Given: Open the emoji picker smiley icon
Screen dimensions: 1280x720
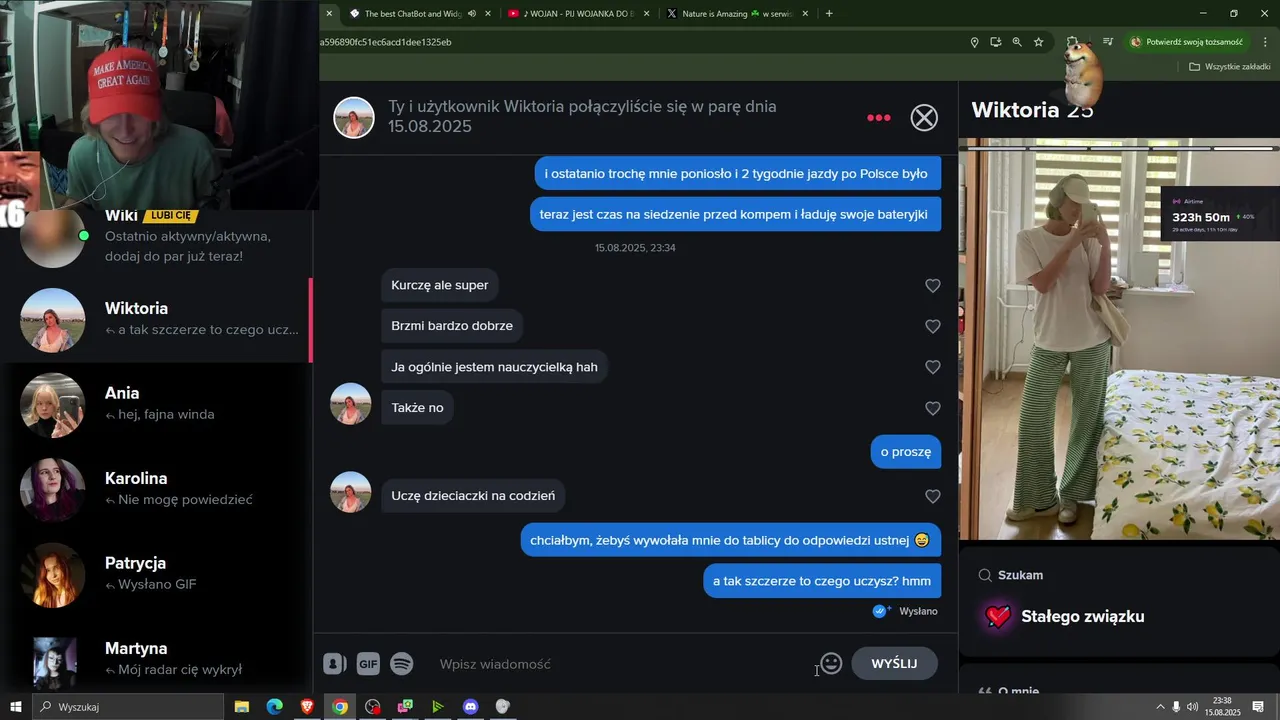Looking at the screenshot, I should [x=831, y=663].
